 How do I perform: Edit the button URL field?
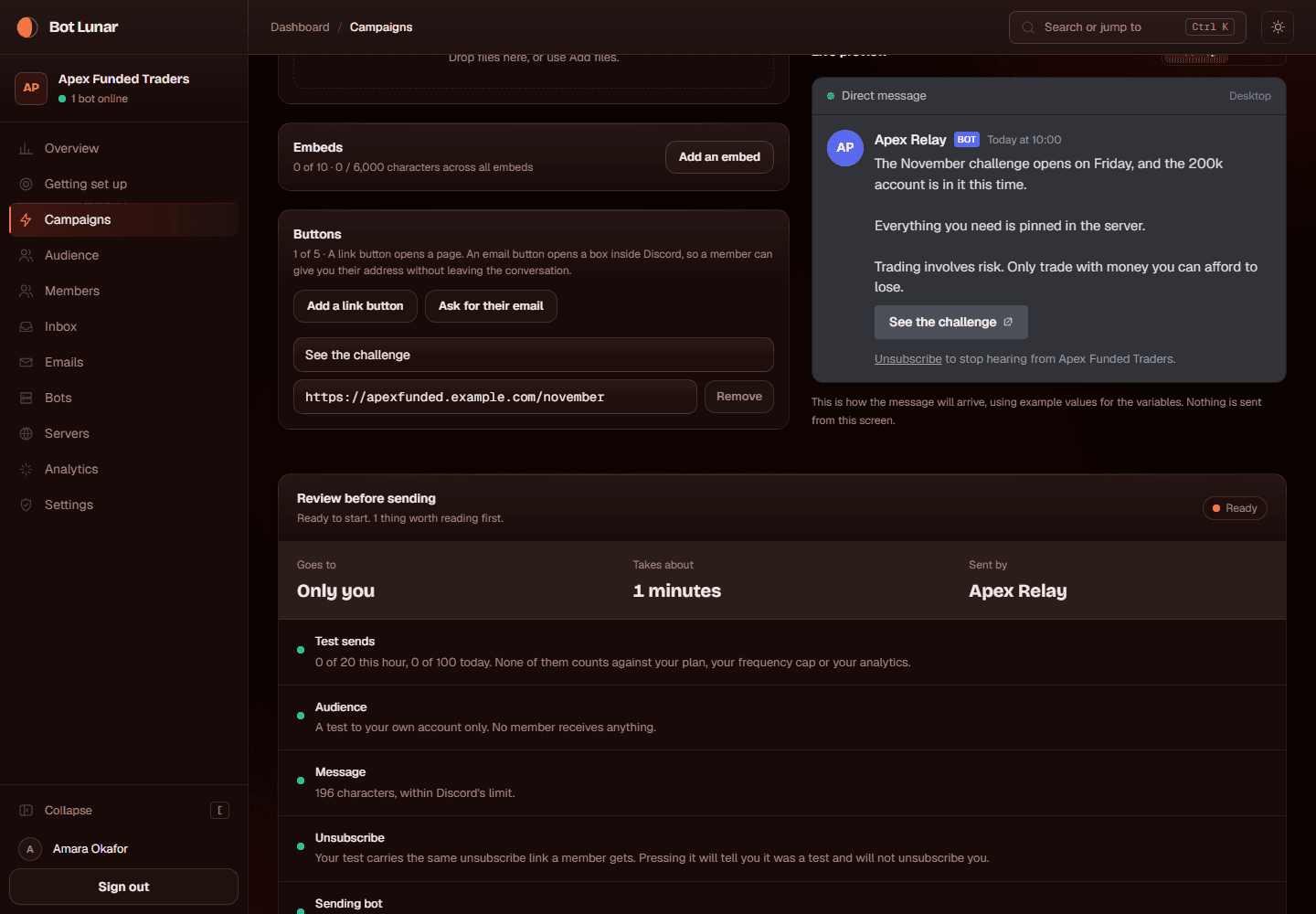coord(495,397)
